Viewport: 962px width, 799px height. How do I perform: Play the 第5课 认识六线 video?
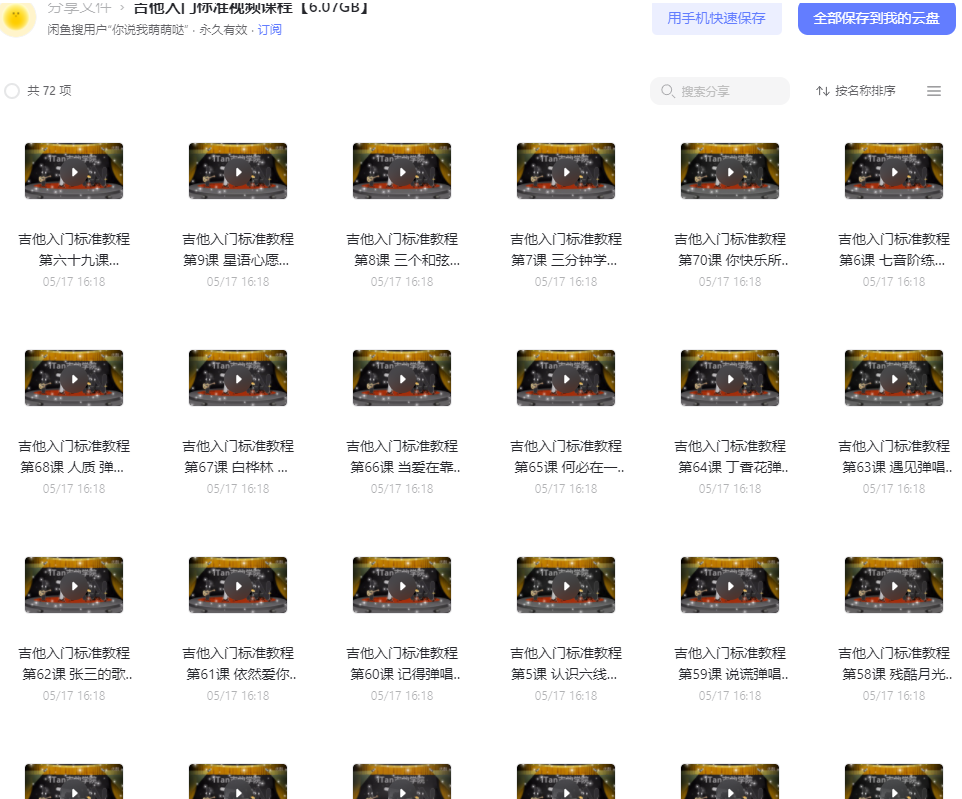[x=566, y=585]
